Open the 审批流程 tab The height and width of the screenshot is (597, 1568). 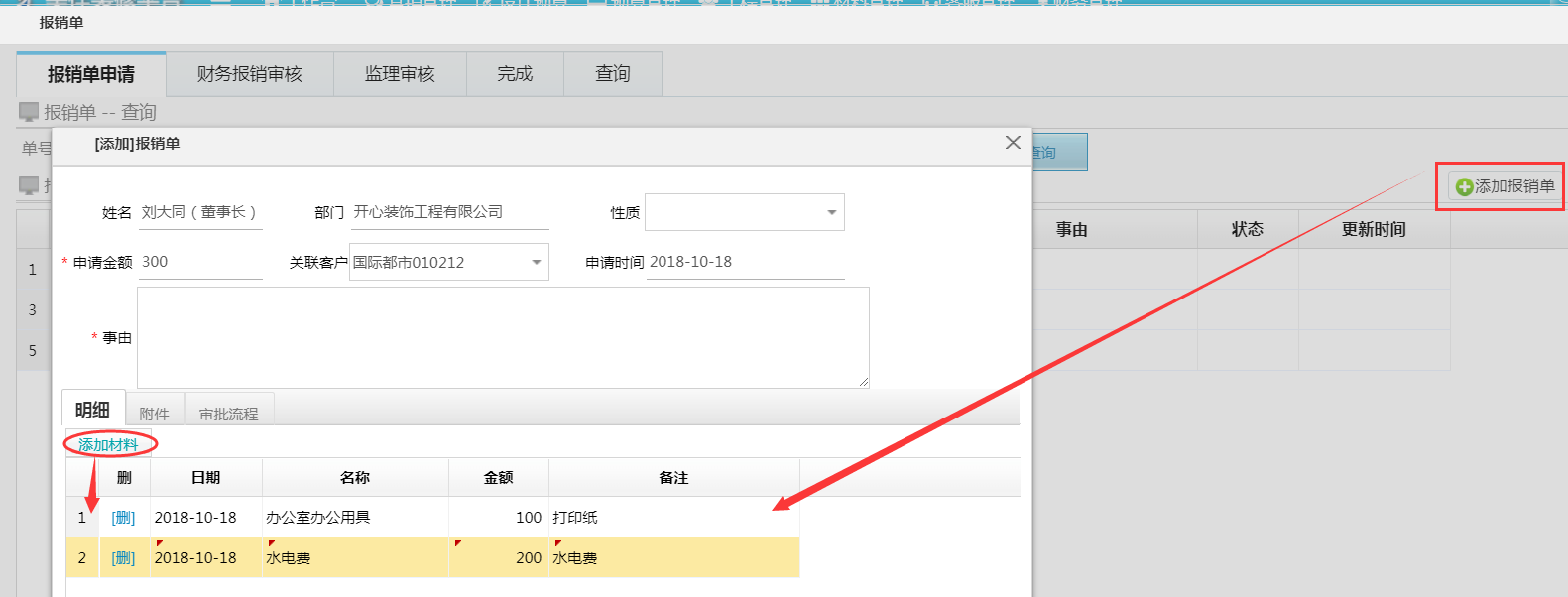(x=229, y=414)
